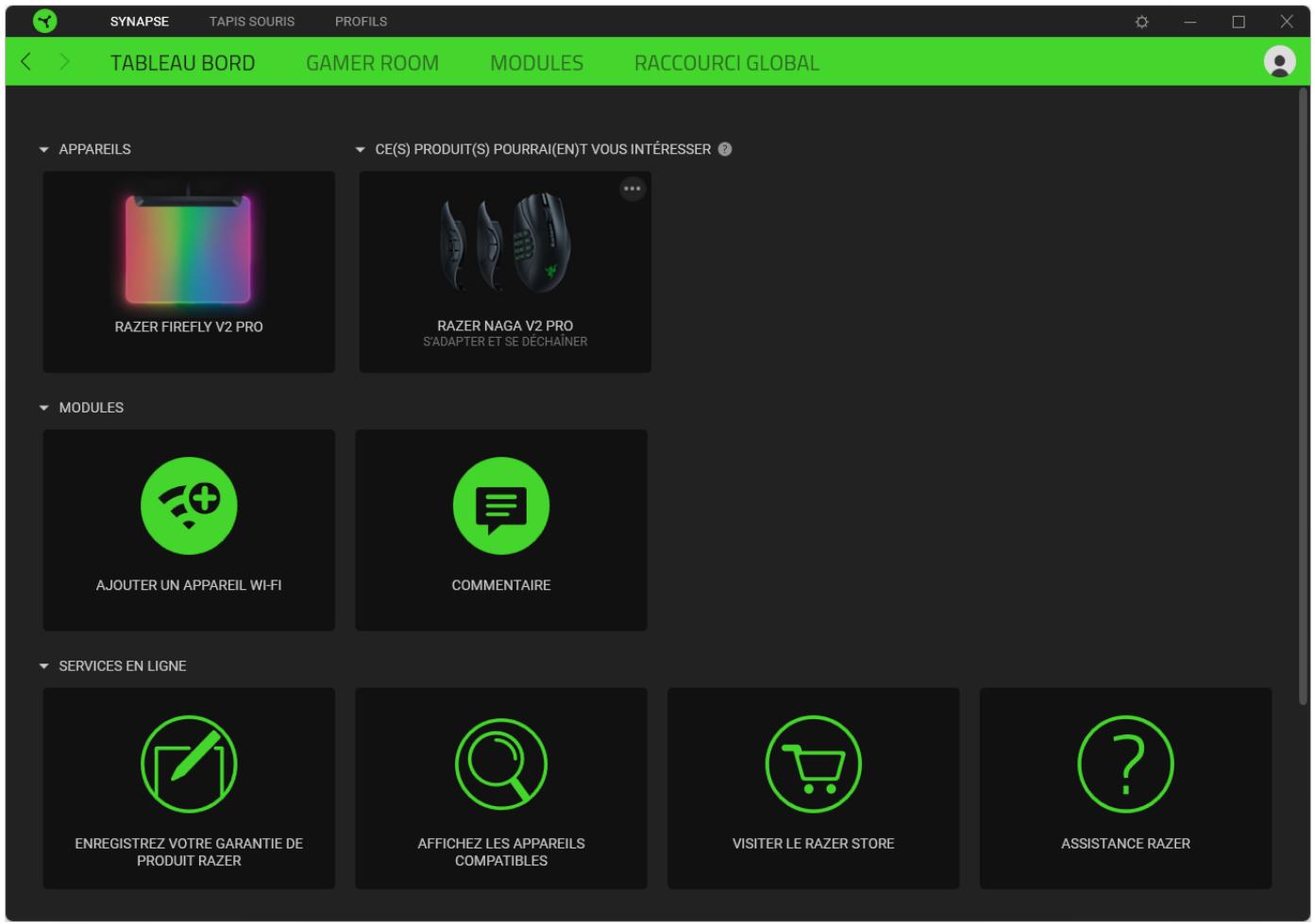Click the Razer logo icon in title bar
Viewport: 1315px width, 924px height.
pos(44,21)
